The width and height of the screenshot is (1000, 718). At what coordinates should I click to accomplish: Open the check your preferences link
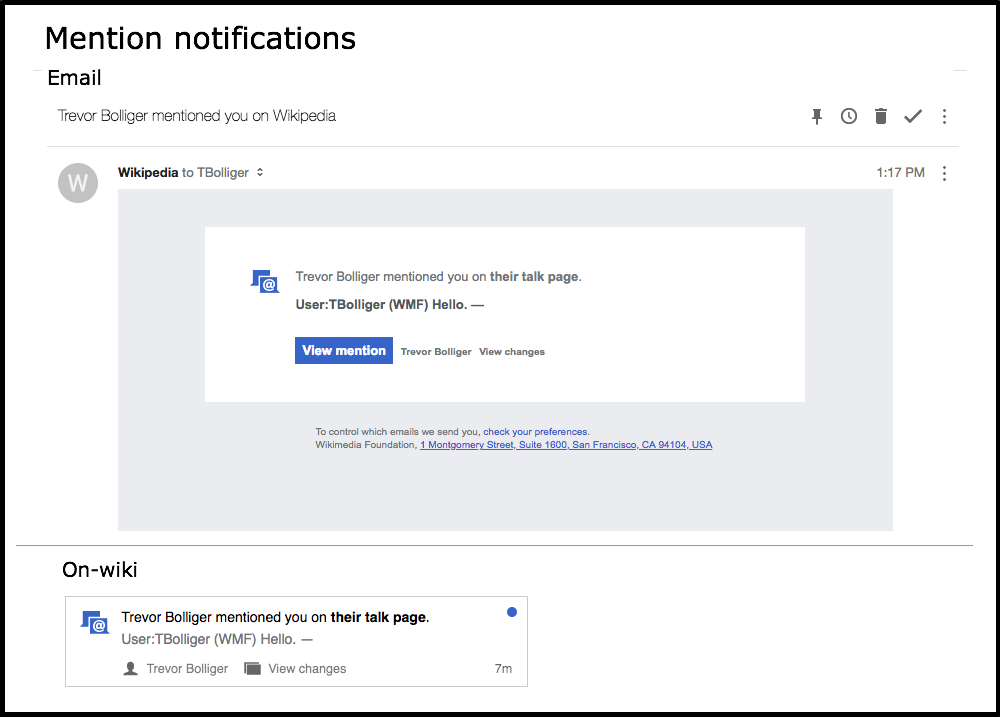click(x=536, y=432)
